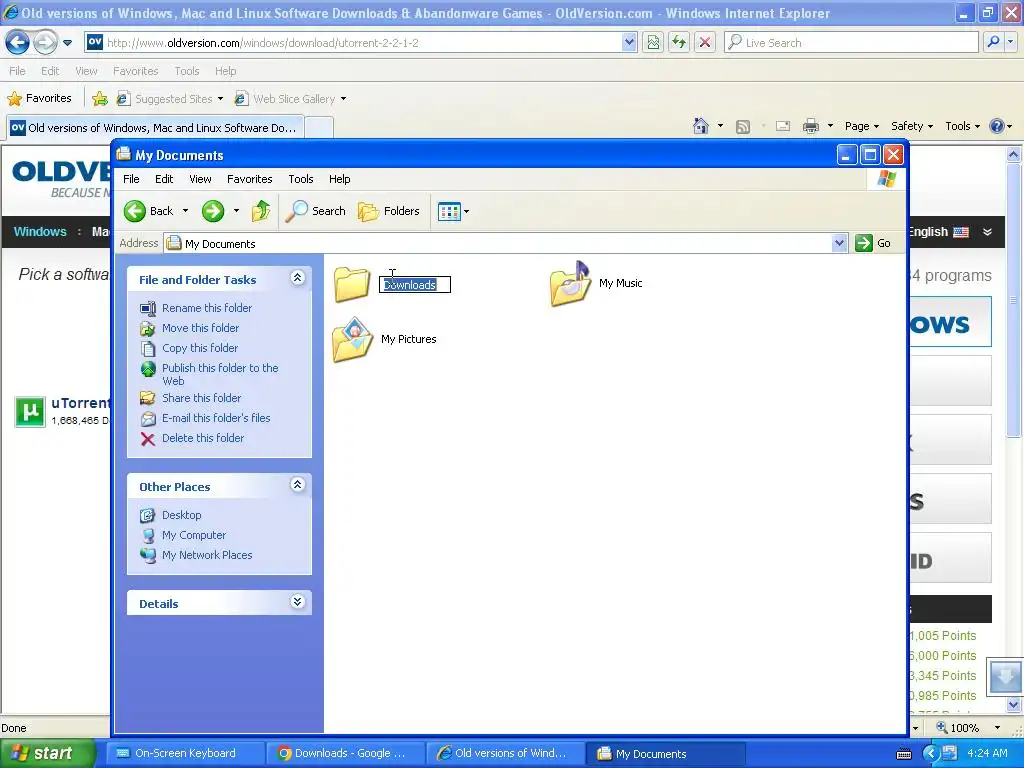Toggle the Folders pane button
This screenshot has width=1024, height=768.
coord(389,211)
